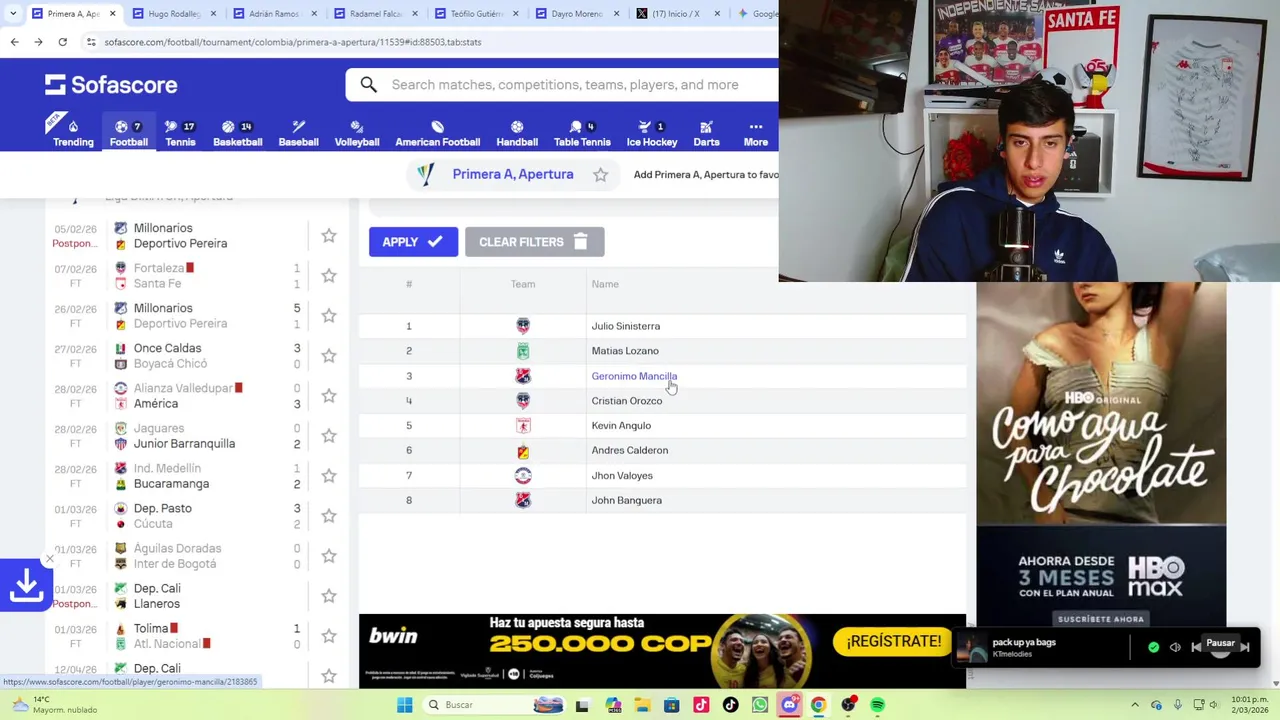Click the browser address bar URL
The width and height of the screenshot is (1280, 720).
[293, 42]
